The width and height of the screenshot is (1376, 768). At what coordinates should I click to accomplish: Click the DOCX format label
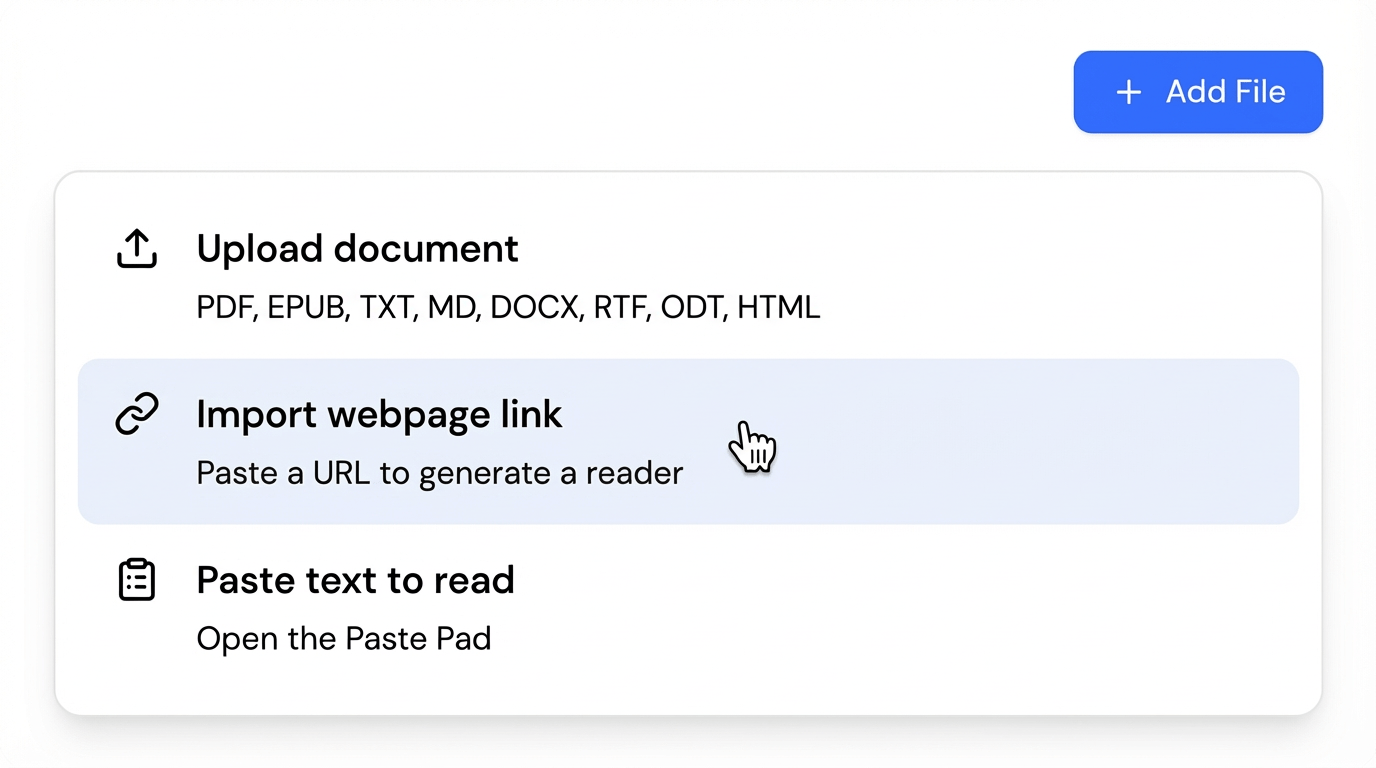(534, 307)
